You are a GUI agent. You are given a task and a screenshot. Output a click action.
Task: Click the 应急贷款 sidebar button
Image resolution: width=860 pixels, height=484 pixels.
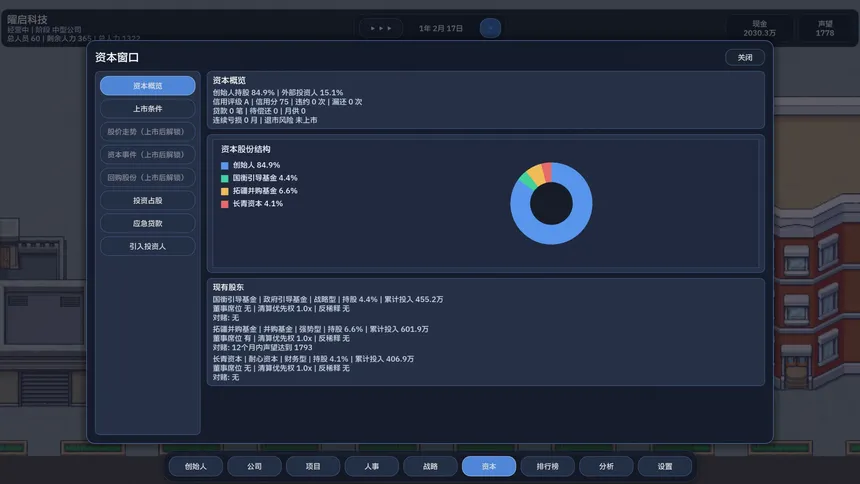148,224
